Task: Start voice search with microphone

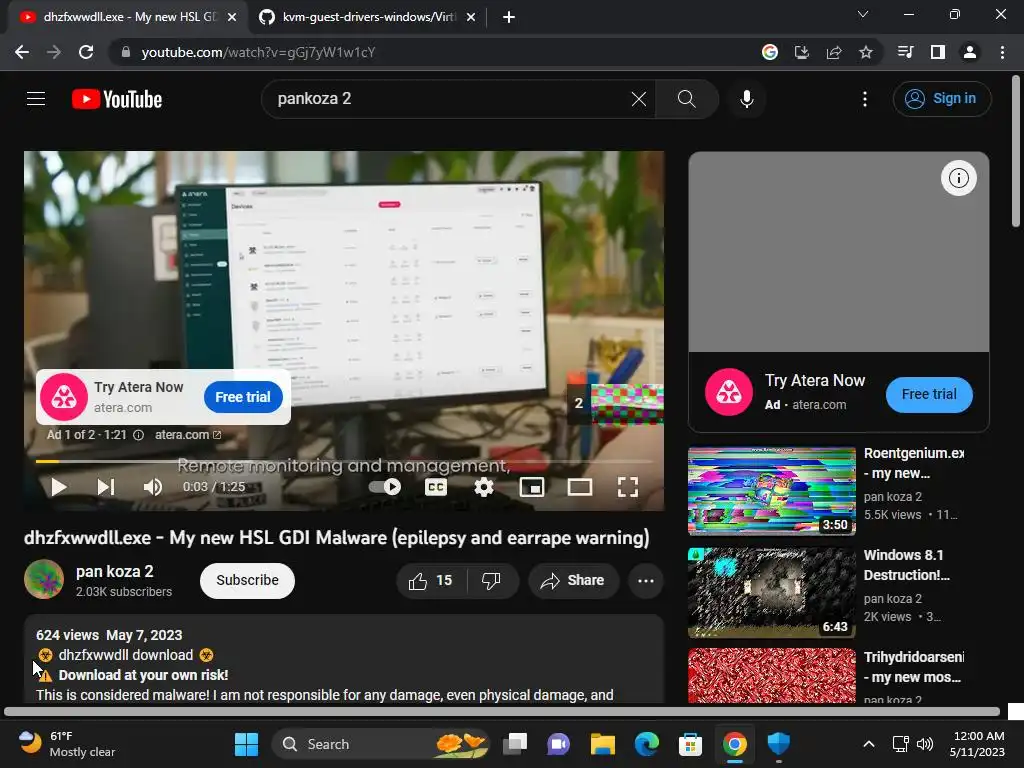Action: click(746, 99)
